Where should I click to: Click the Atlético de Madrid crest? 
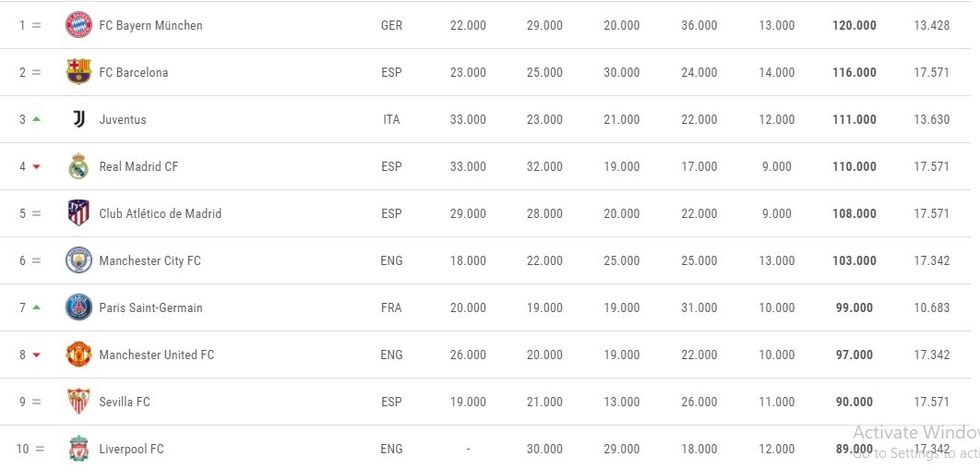(x=78, y=213)
